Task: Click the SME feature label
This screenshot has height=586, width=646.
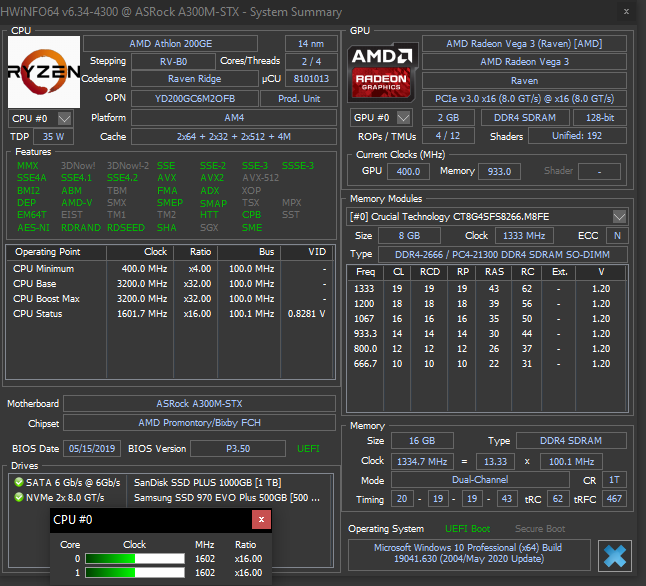Action: 252,227
